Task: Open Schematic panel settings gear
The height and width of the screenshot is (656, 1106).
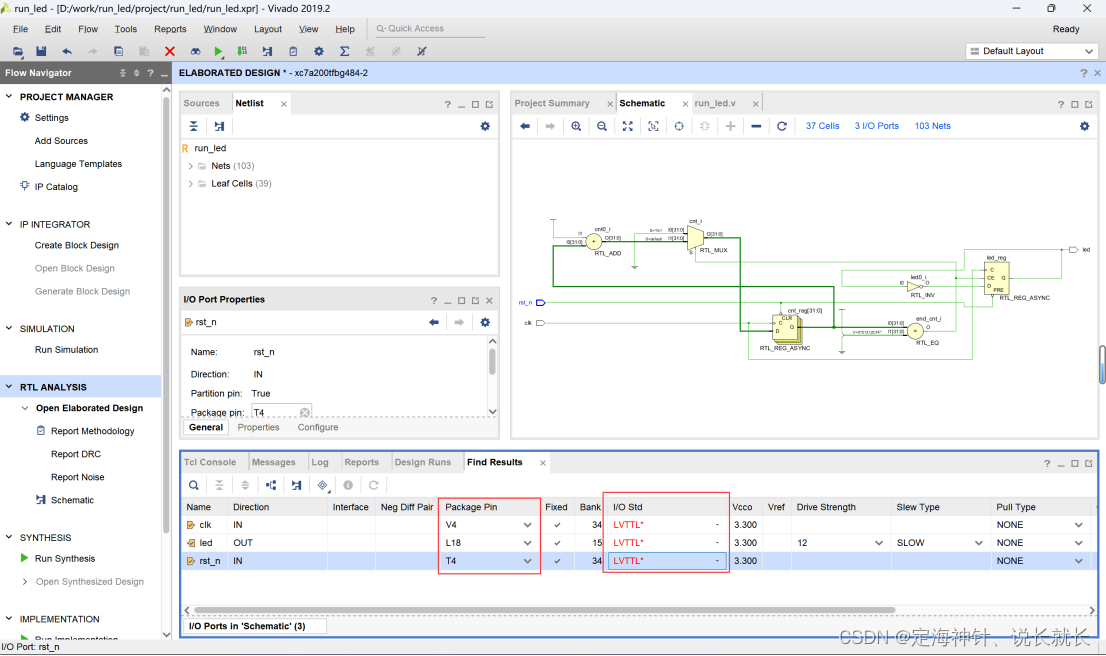Action: coord(1084,126)
